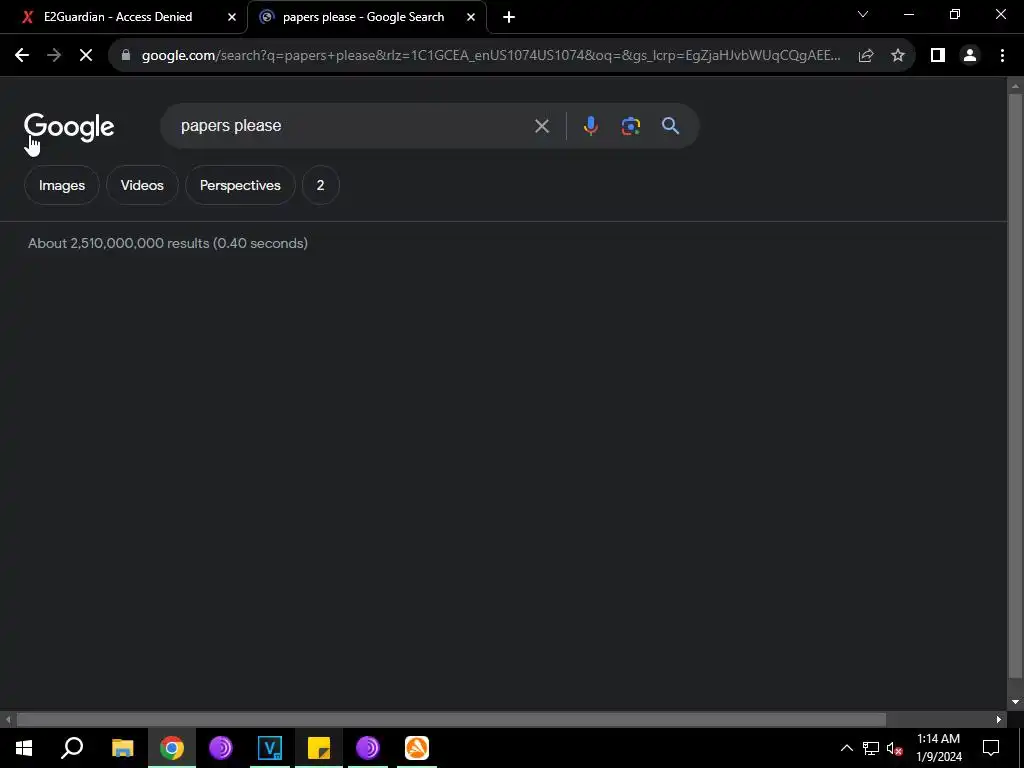Open the Windows Start menu
1024x768 pixels.
24,748
